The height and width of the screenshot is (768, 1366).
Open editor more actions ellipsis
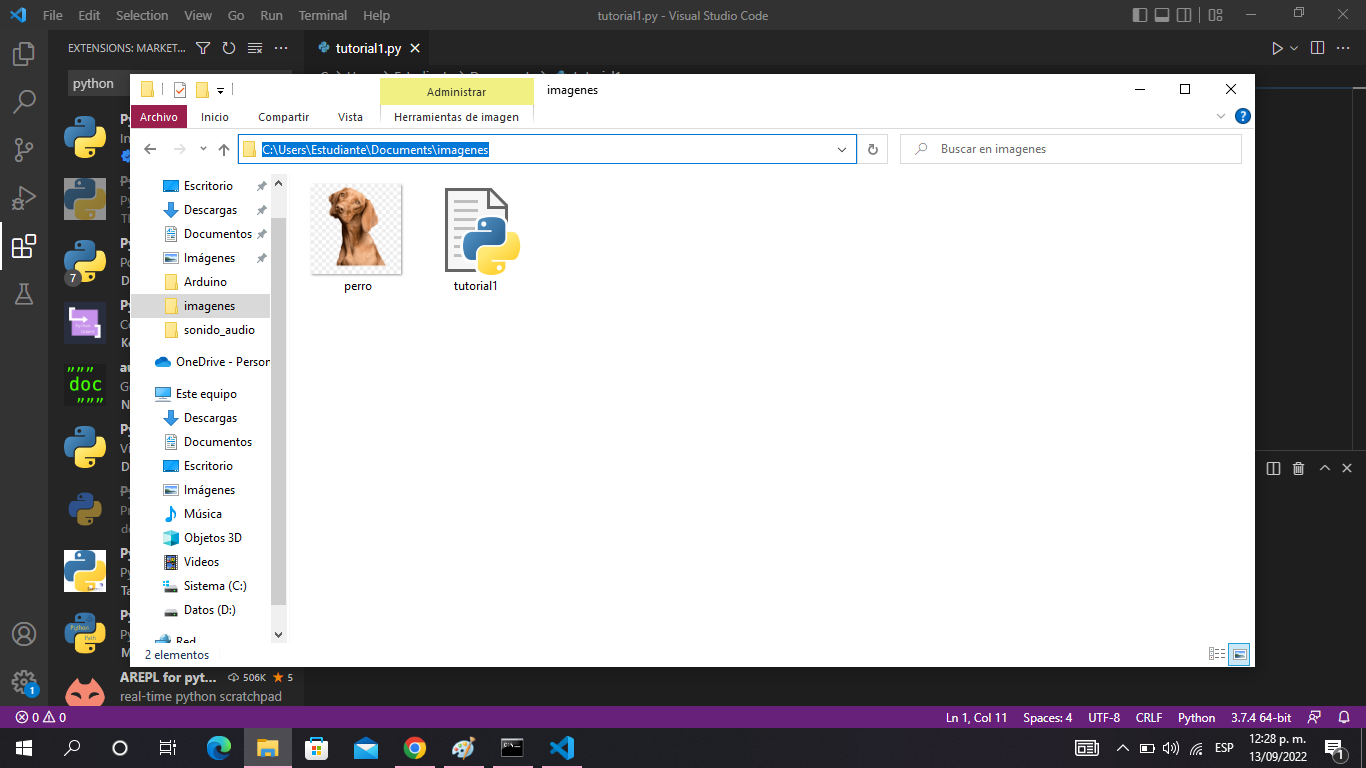pyautogui.click(x=1343, y=48)
